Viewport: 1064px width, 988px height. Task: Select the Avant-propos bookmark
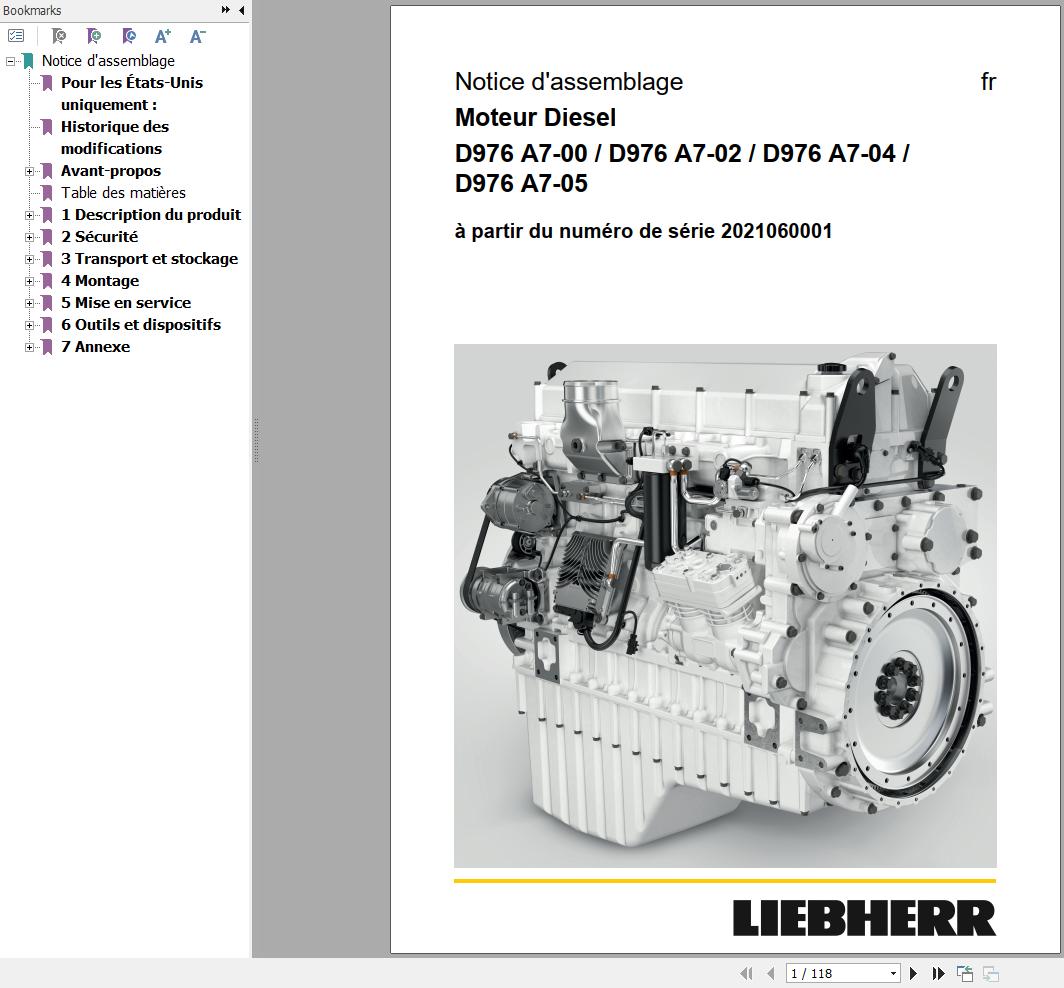tap(111, 171)
